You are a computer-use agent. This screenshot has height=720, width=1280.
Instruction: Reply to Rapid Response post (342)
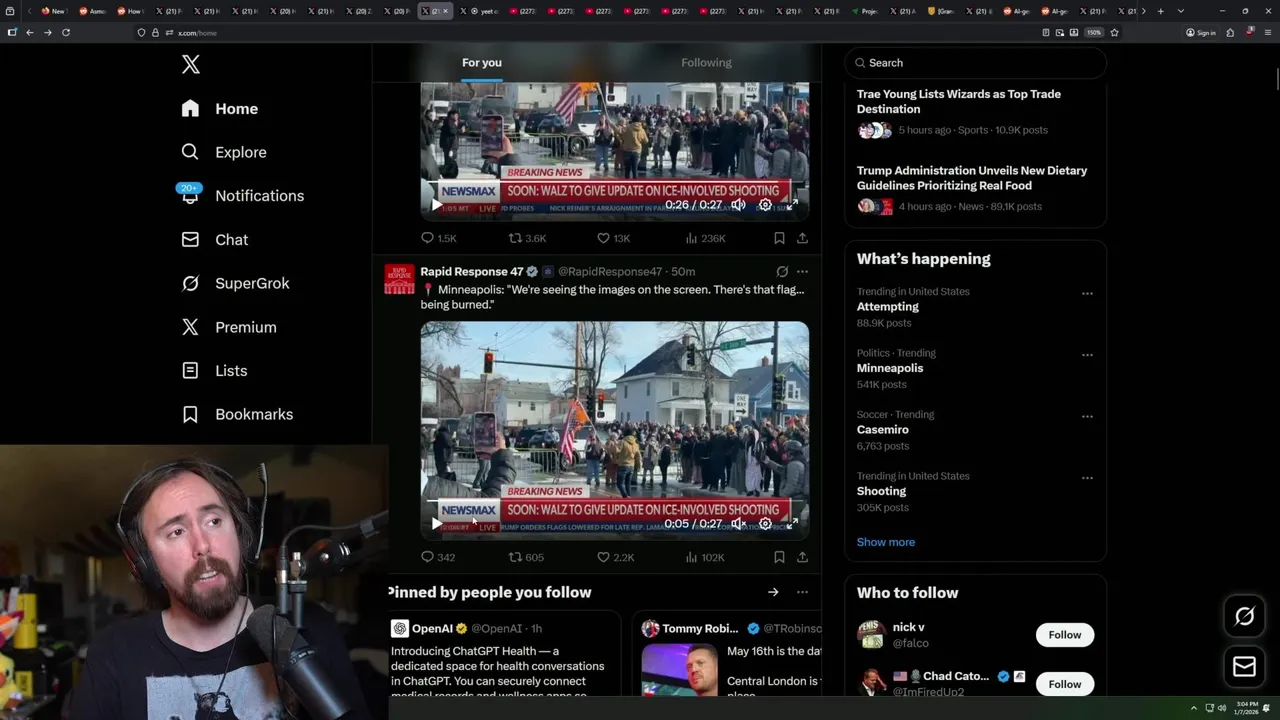(438, 557)
